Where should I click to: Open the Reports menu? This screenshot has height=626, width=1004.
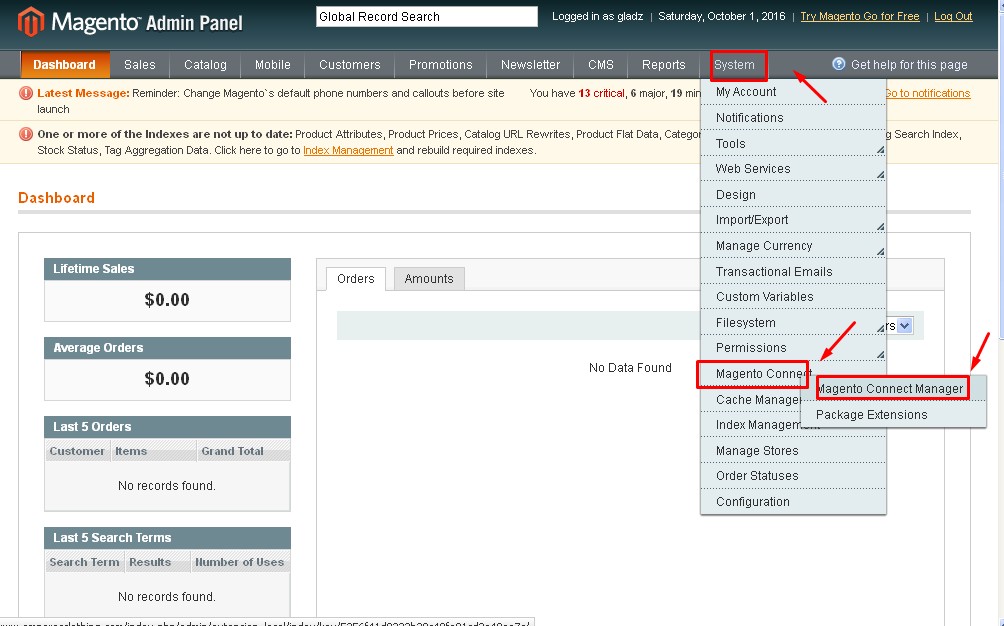coord(663,65)
